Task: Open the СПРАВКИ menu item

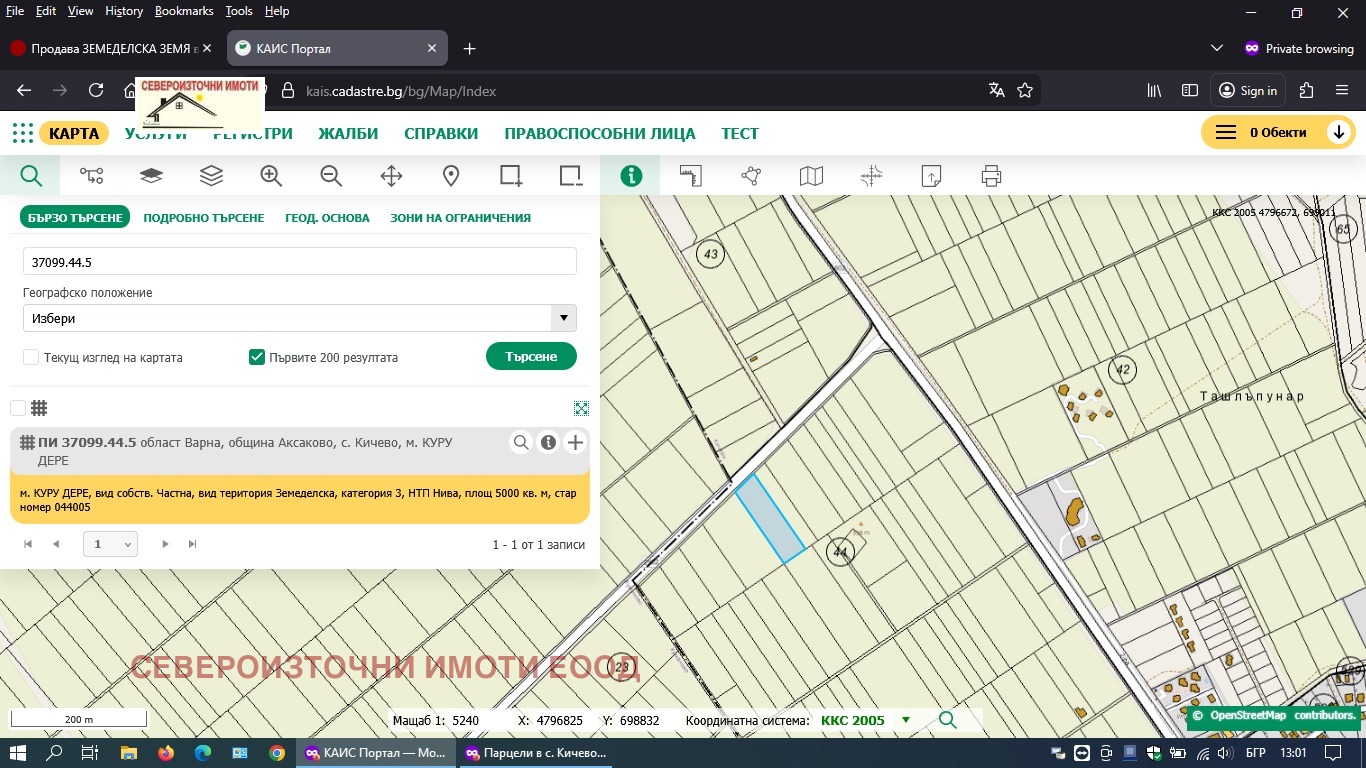Action: pos(441,134)
